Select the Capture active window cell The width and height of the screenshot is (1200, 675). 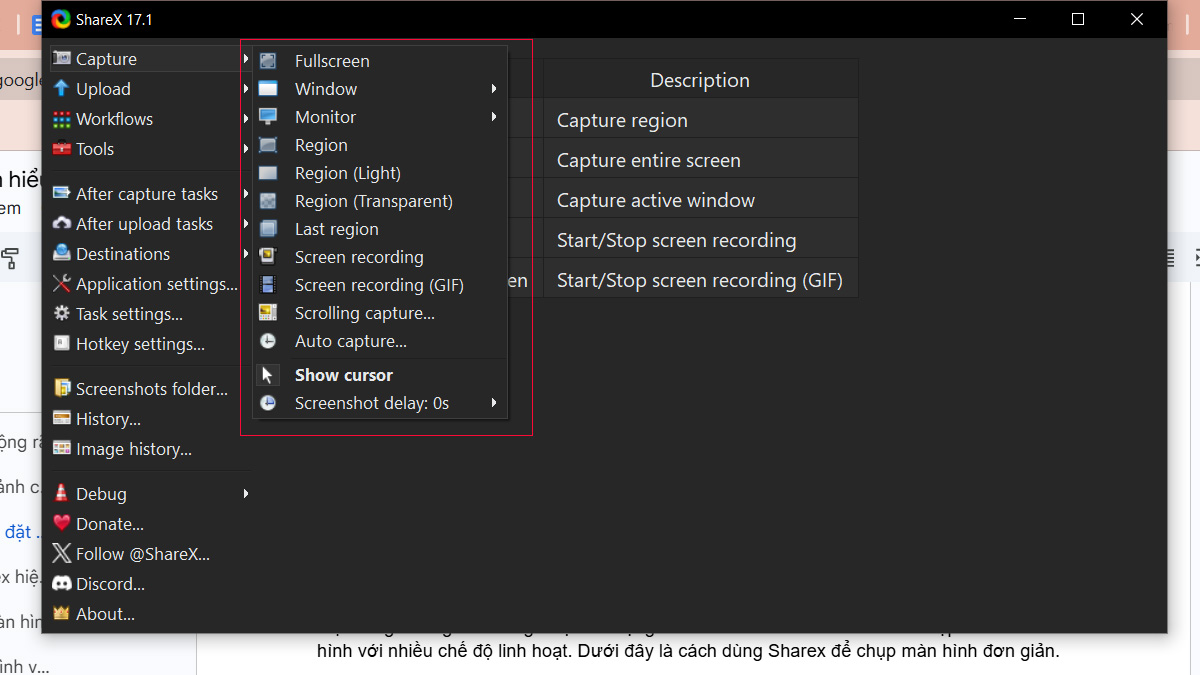click(x=700, y=200)
